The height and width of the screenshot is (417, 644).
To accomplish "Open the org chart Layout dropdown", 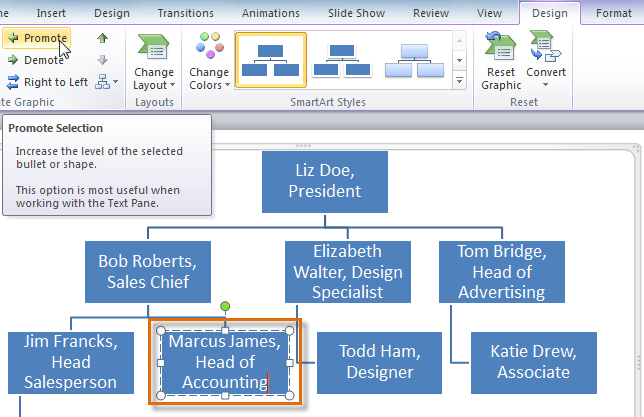I will (107, 82).
